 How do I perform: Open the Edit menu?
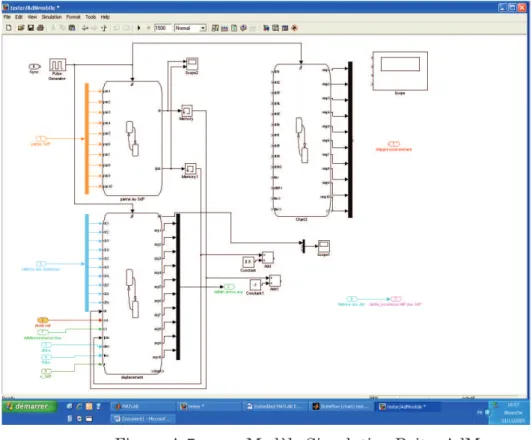(19, 17)
